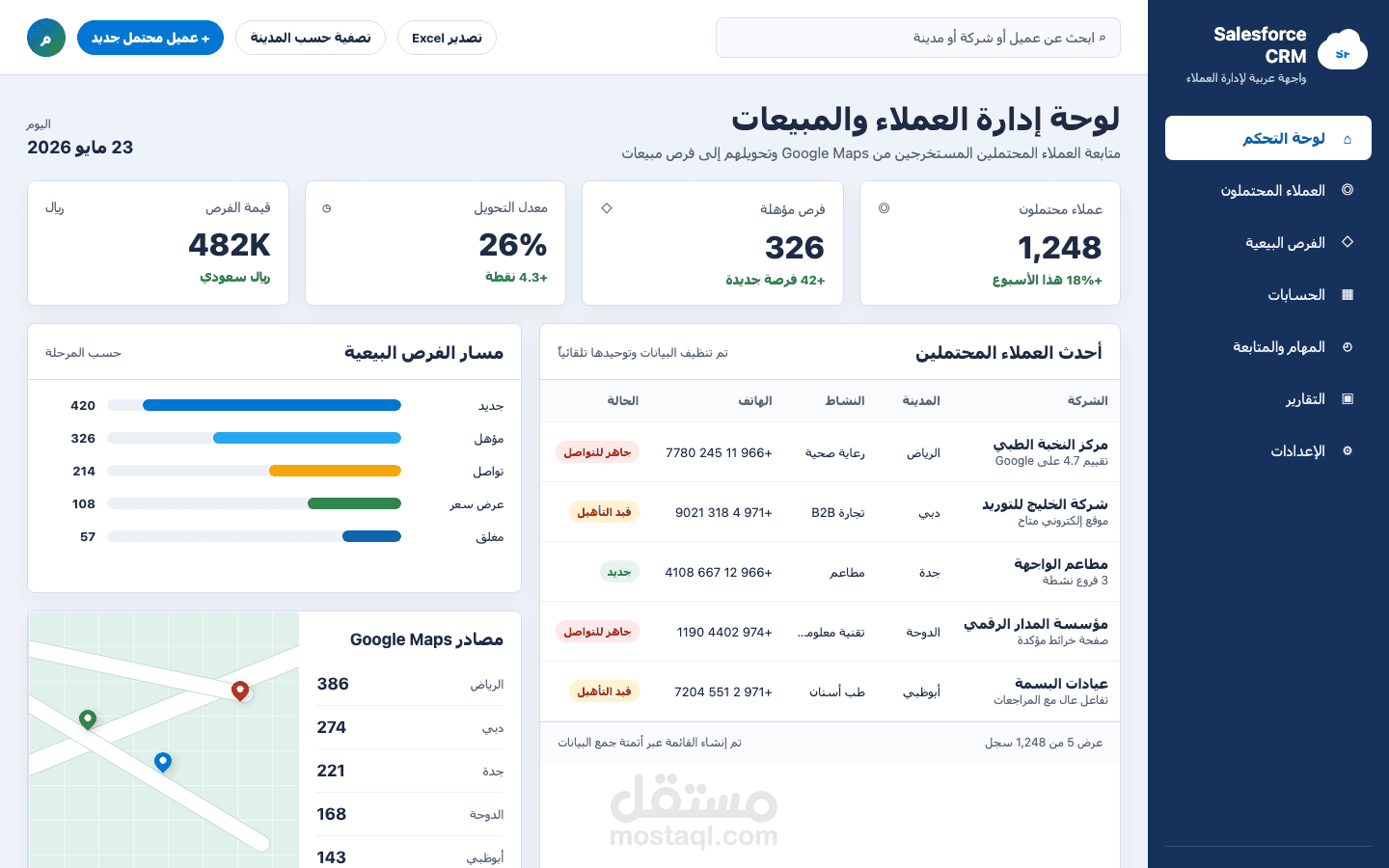Click عرض 5 من 1,248 سجل footer text

pyautogui.click(x=1044, y=743)
